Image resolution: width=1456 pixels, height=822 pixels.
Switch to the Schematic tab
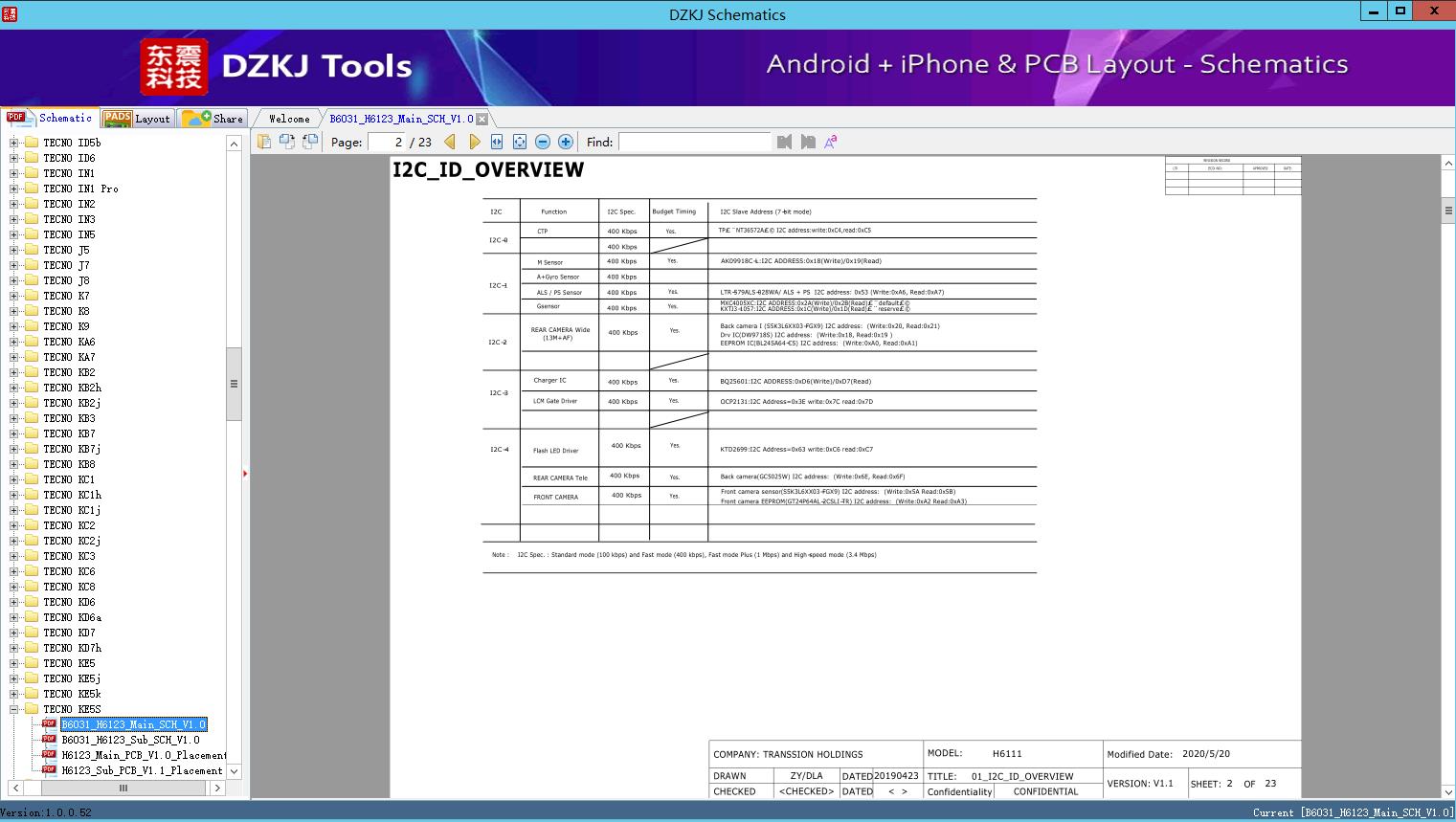tap(50, 118)
